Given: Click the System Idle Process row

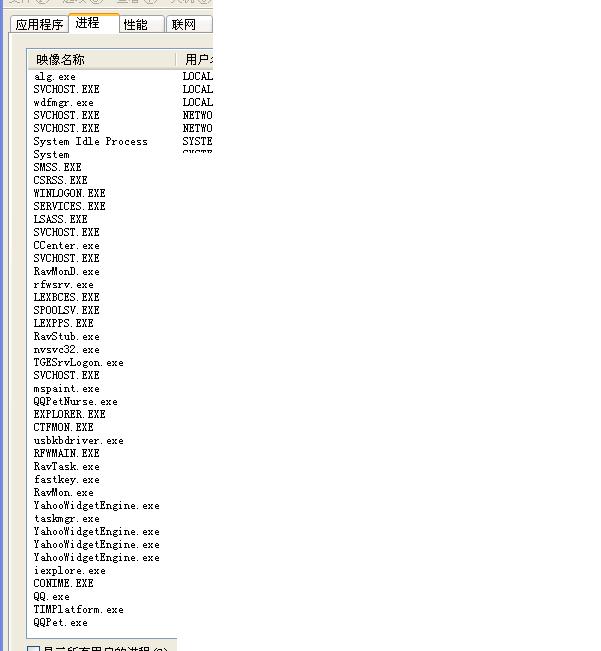Looking at the screenshot, I should click(90, 142).
